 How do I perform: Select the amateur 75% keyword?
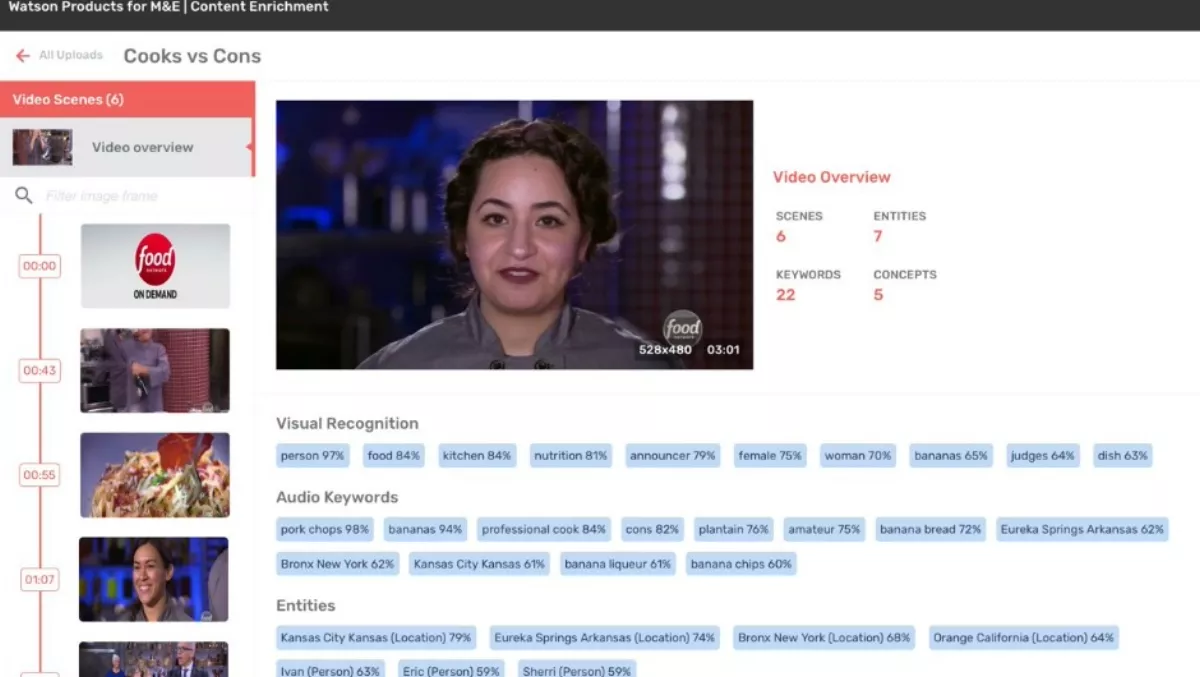pos(824,530)
